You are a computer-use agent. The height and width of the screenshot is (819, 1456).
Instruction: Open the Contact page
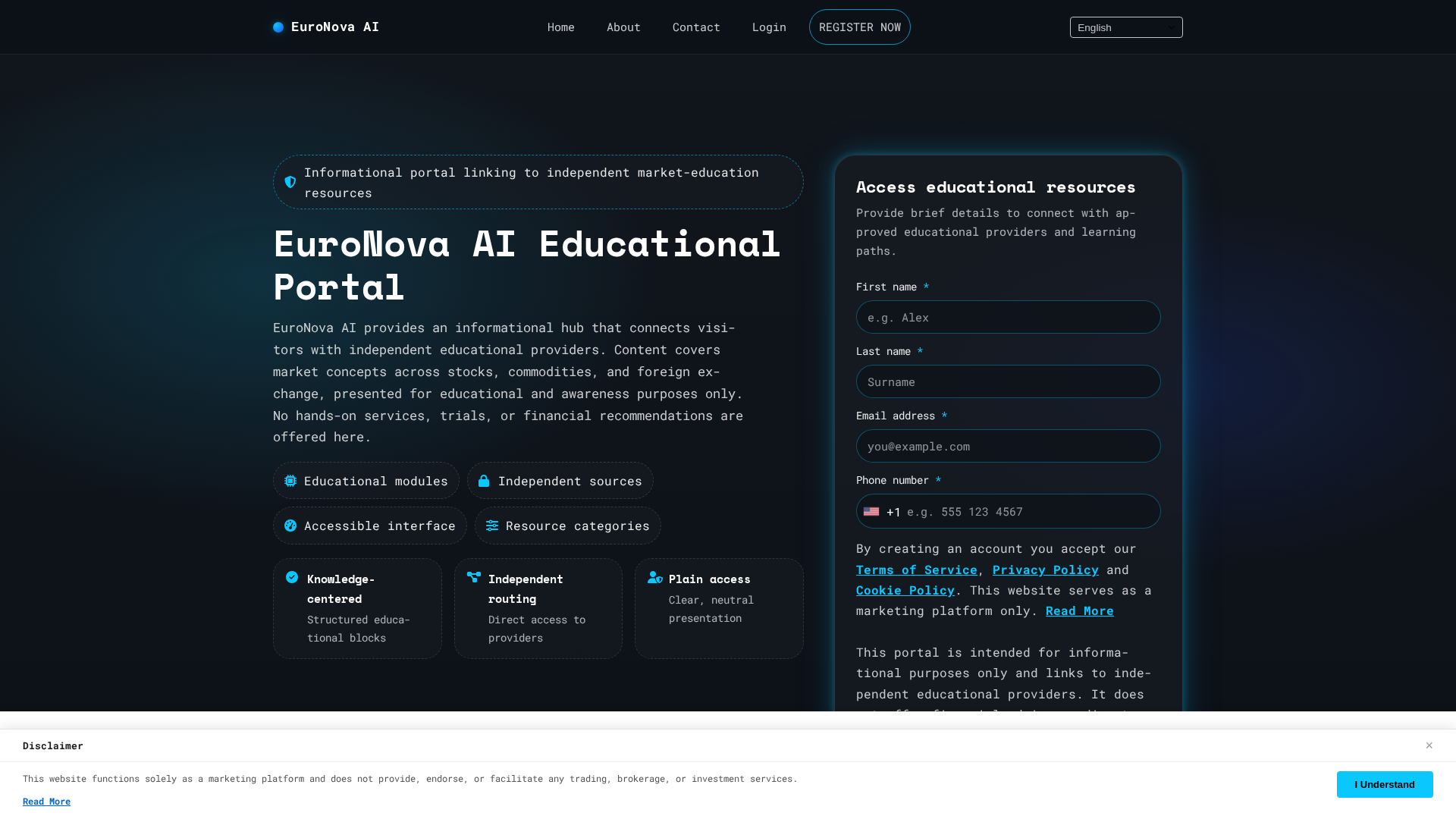(x=696, y=27)
